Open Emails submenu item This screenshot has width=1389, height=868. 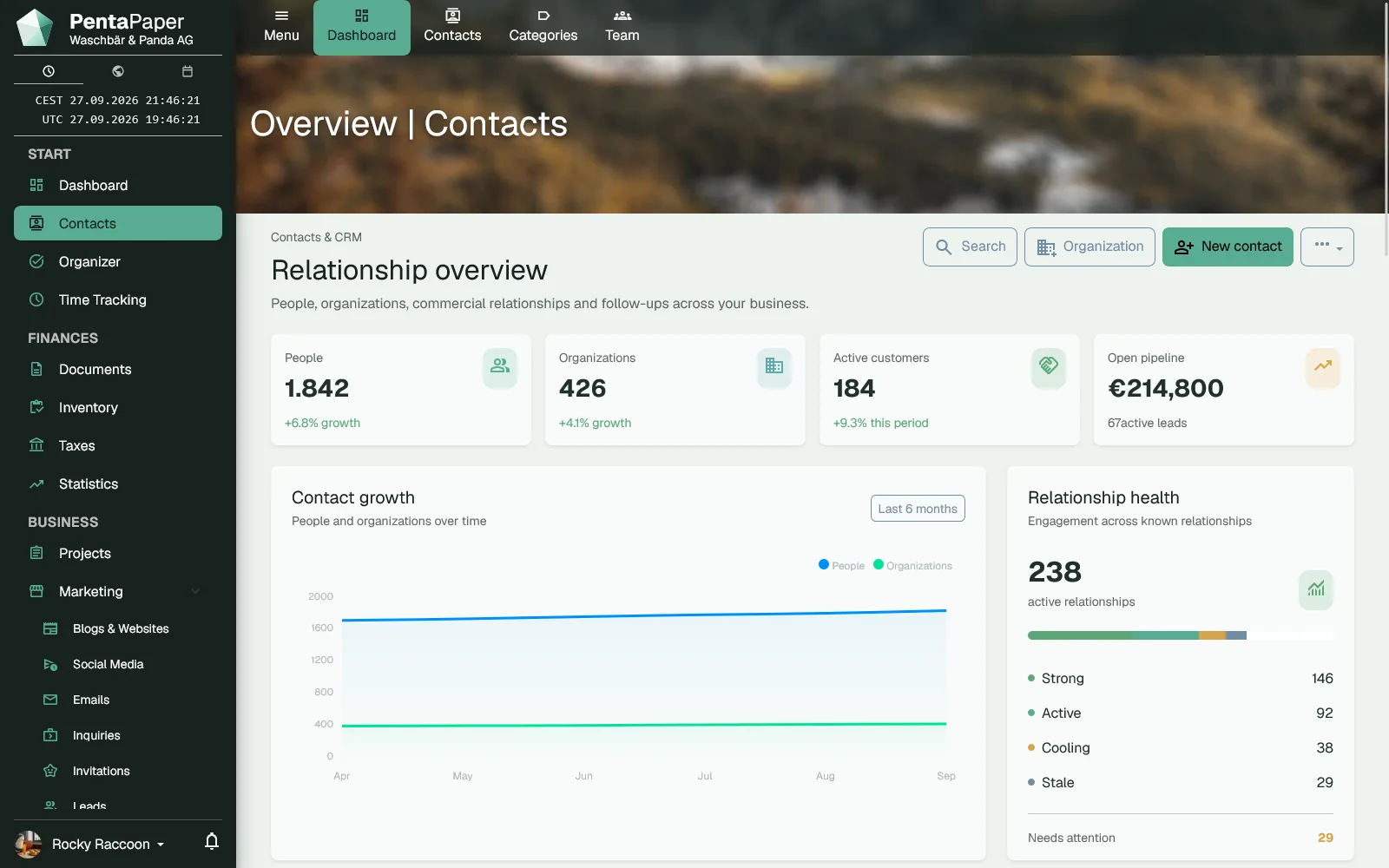pos(125,700)
